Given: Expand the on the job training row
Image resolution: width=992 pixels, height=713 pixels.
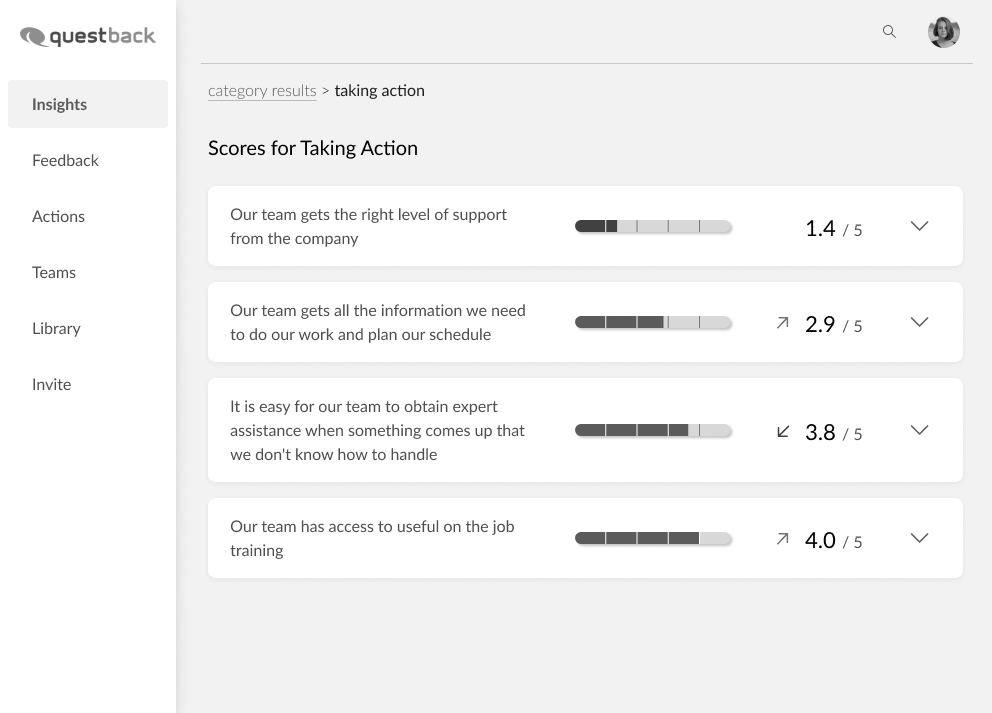Looking at the screenshot, I should click(x=919, y=538).
